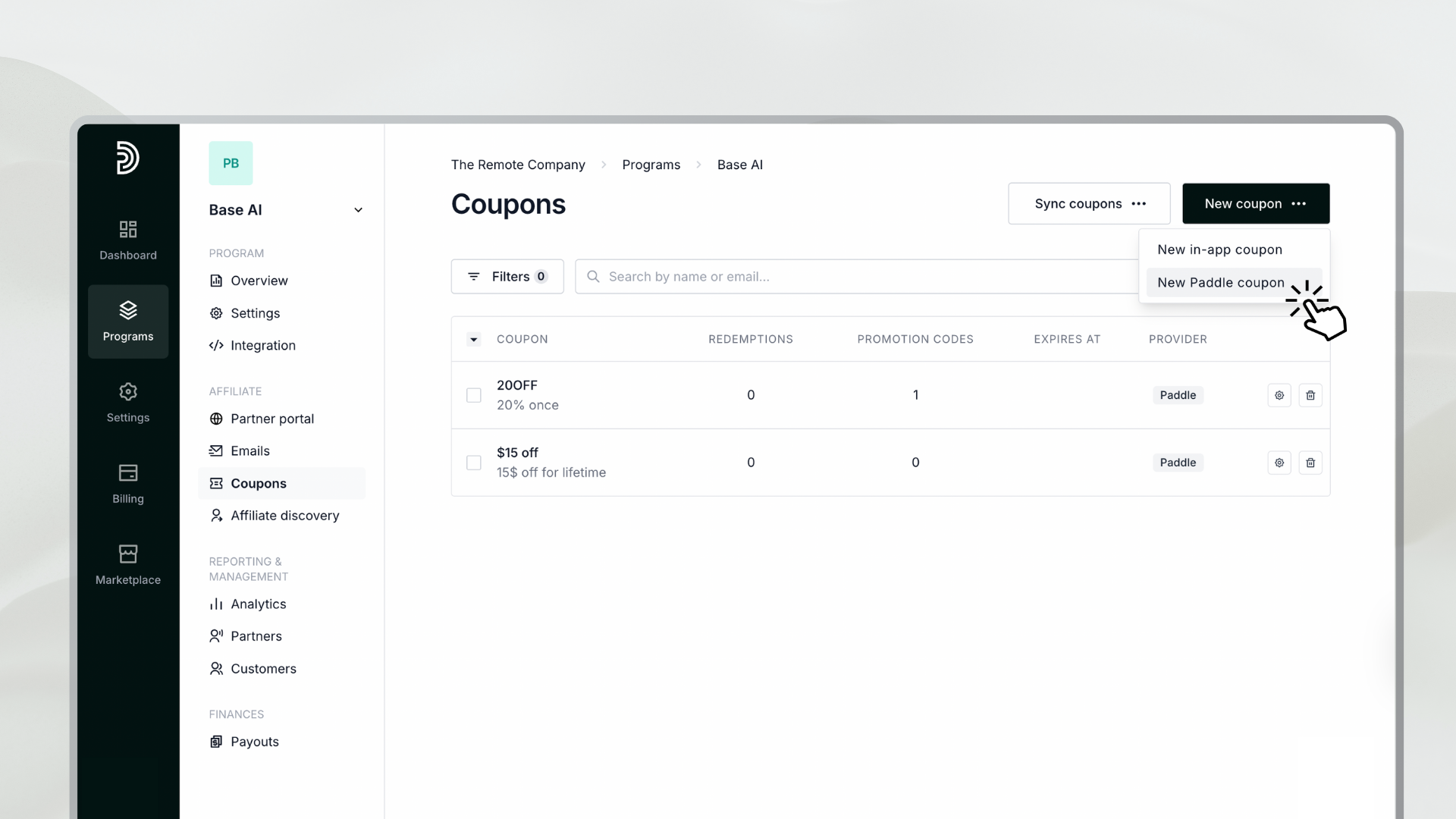
Task: Go to Programs breadcrumb link
Action: pos(651,165)
